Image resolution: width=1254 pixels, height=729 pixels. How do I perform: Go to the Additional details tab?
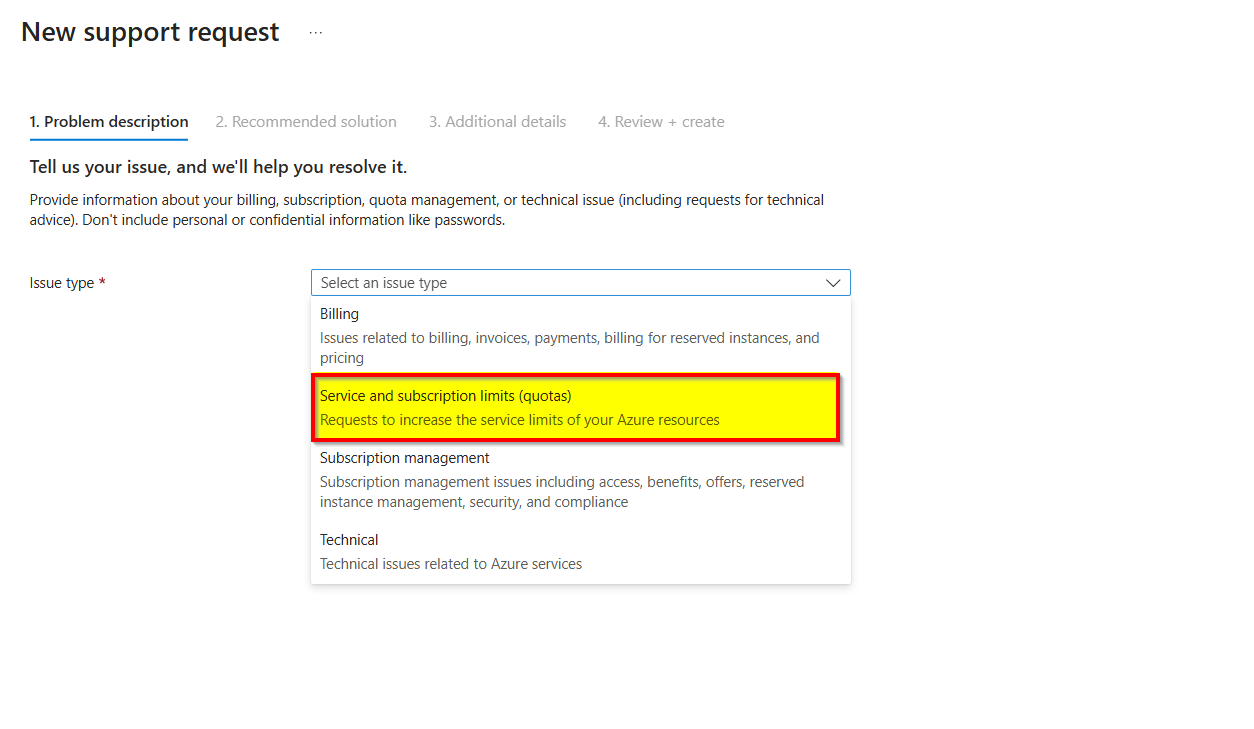(498, 122)
